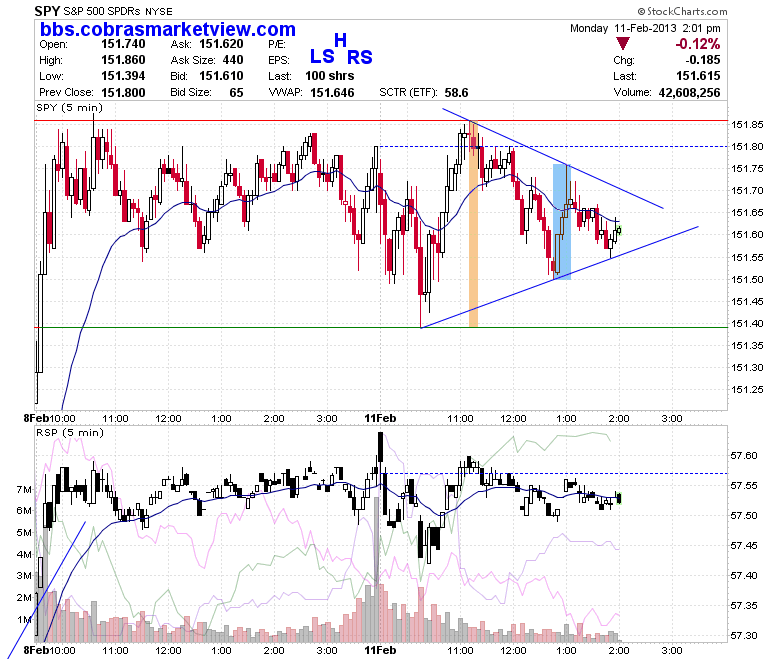Image resolution: width=780 pixels, height=659 pixels.
Task: Click the Prev Close value 151.800
Action: 123,93
